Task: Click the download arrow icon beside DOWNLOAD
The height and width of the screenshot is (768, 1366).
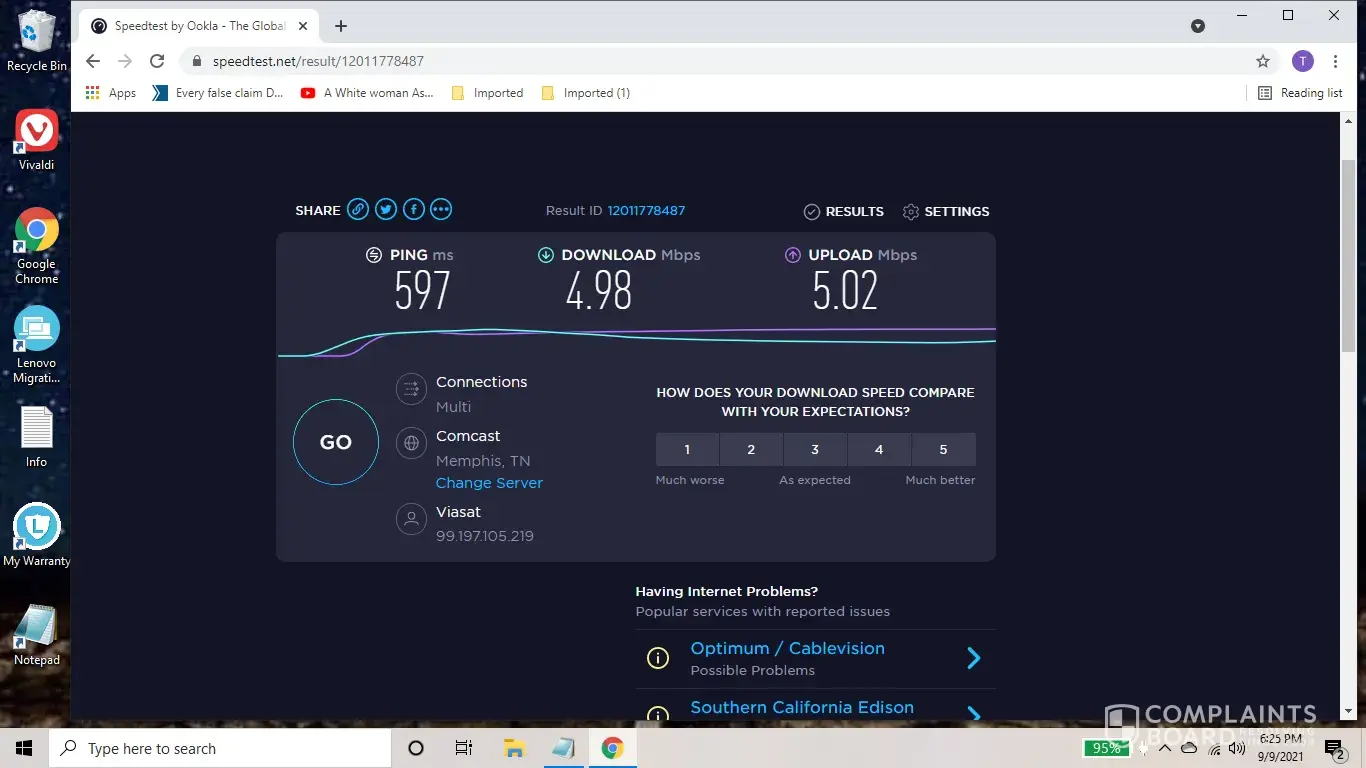Action: click(x=546, y=255)
